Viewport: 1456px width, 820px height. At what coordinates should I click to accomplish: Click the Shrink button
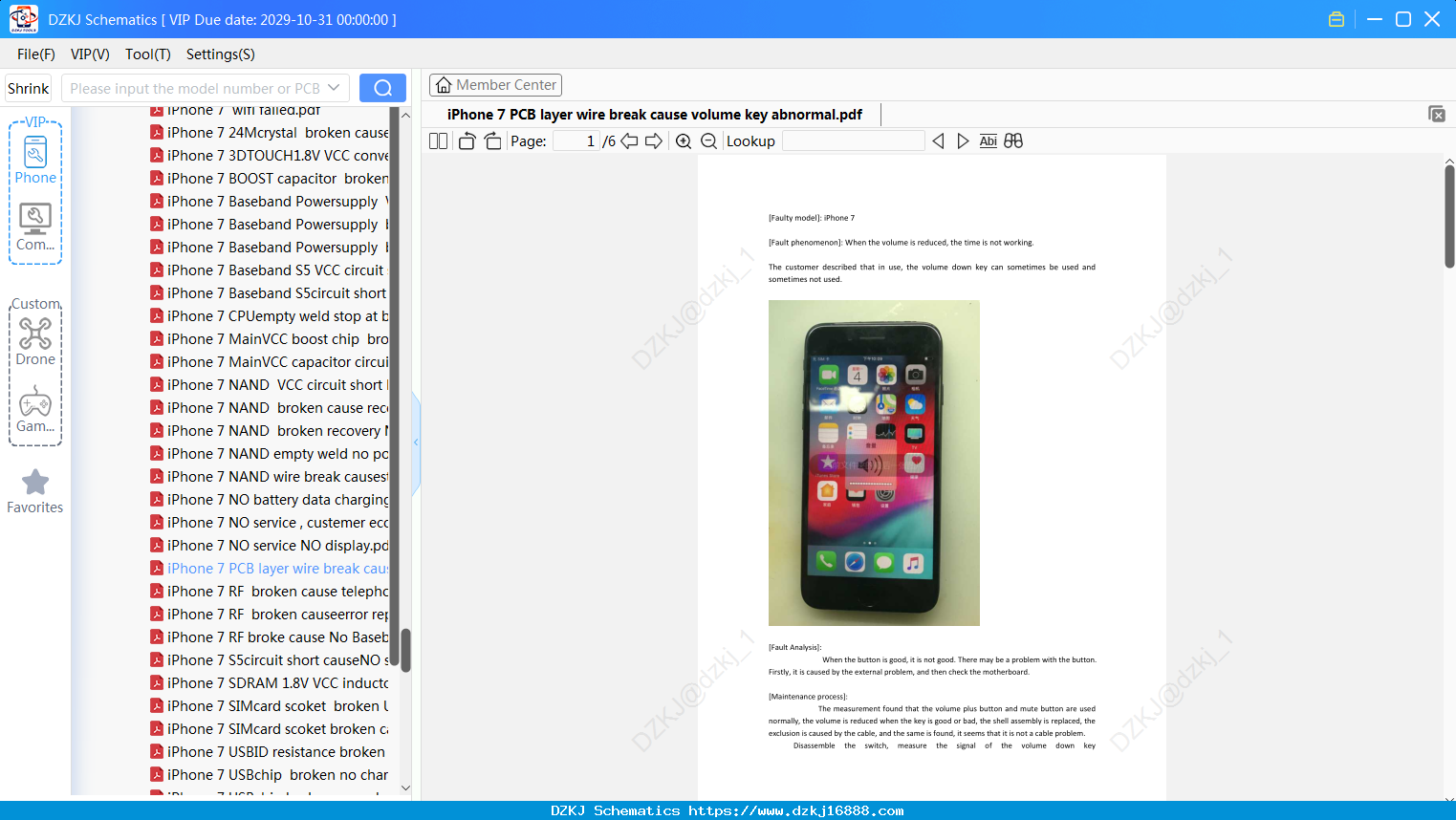29,88
